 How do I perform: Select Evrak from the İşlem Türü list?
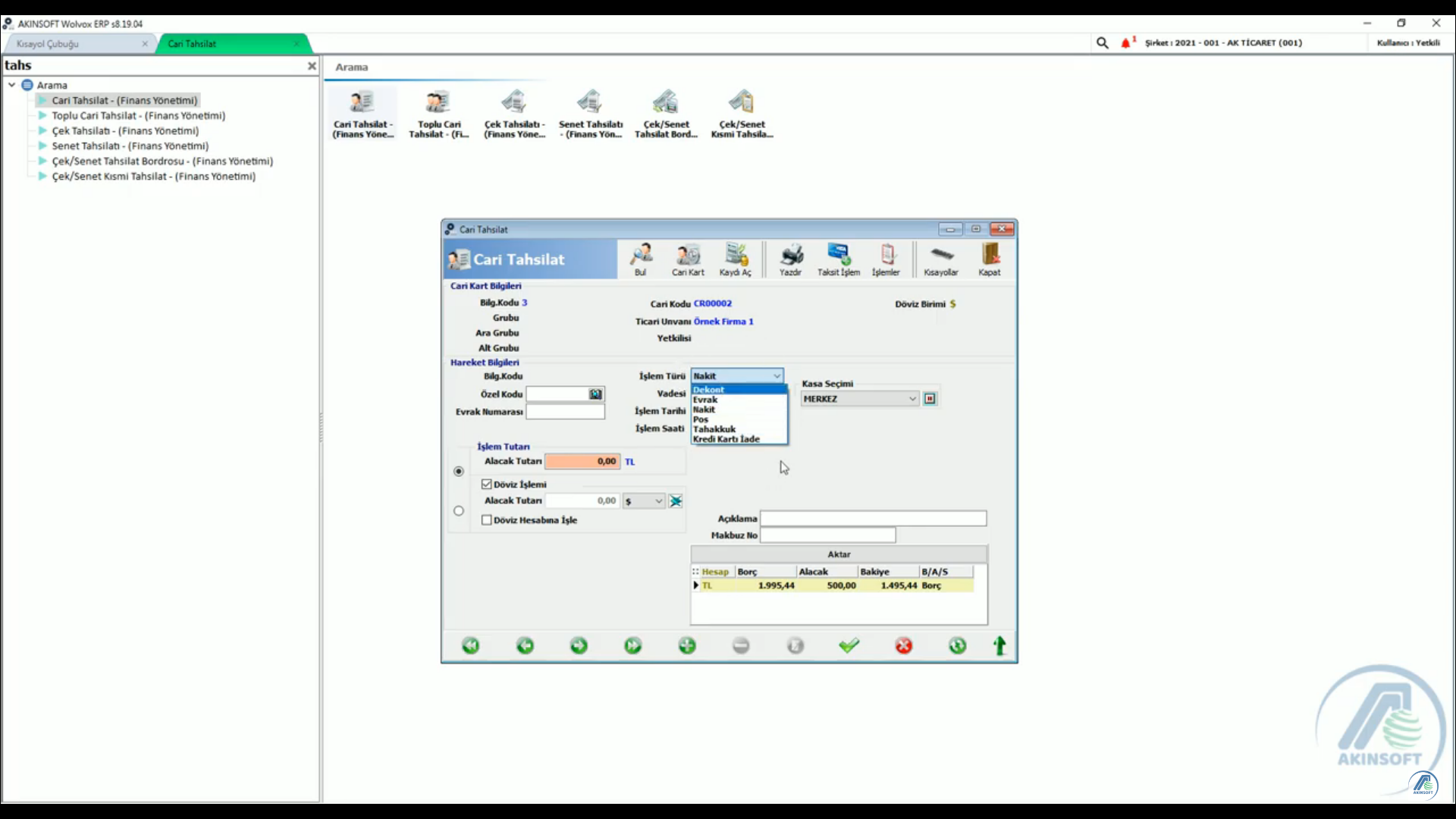pyautogui.click(x=739, y=400)
